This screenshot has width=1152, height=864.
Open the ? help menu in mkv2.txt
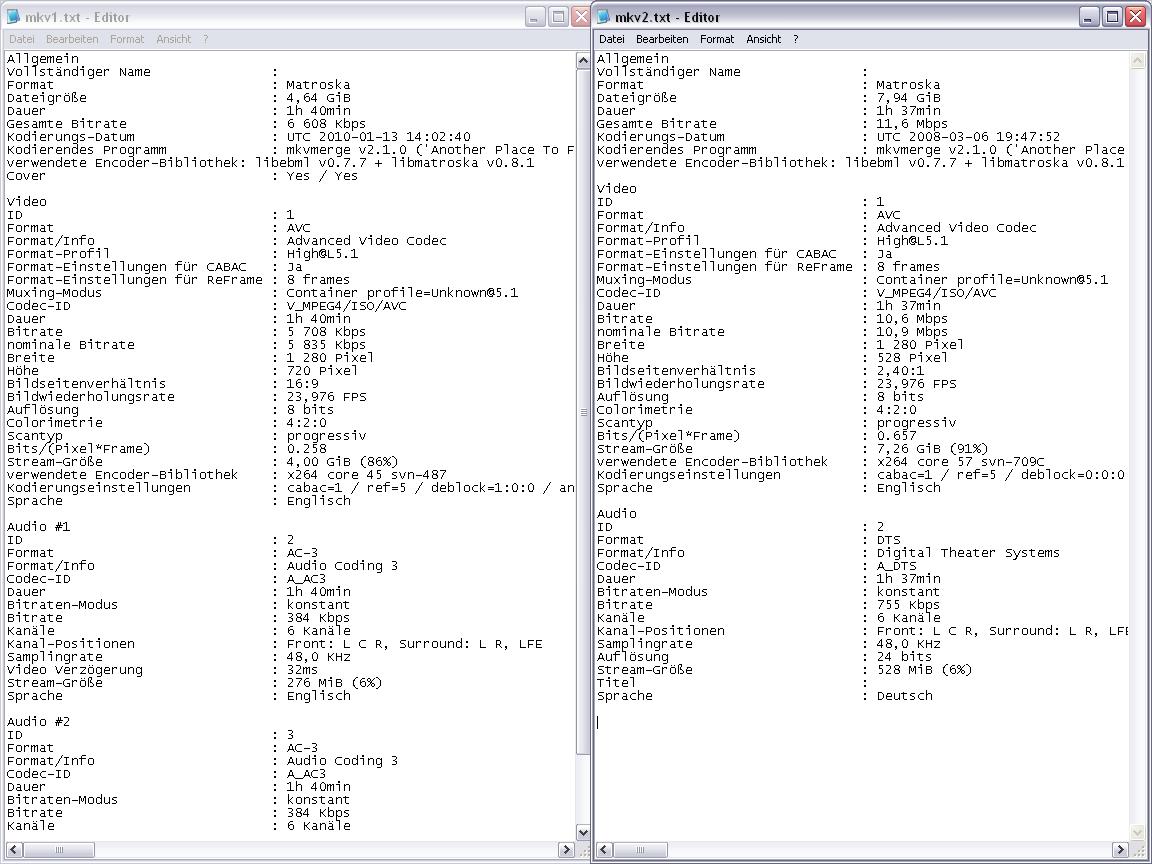[x=796, y=39]
